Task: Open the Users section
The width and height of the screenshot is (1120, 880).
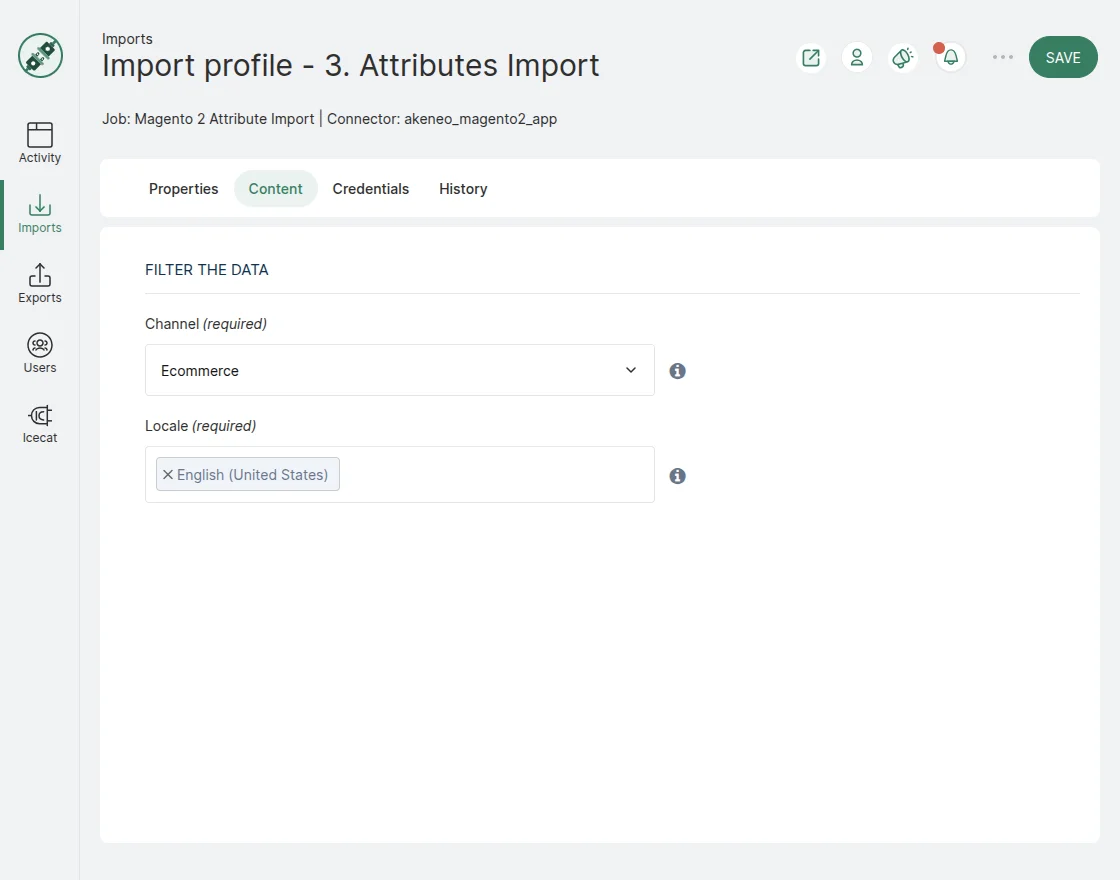Action: point(40,353)
